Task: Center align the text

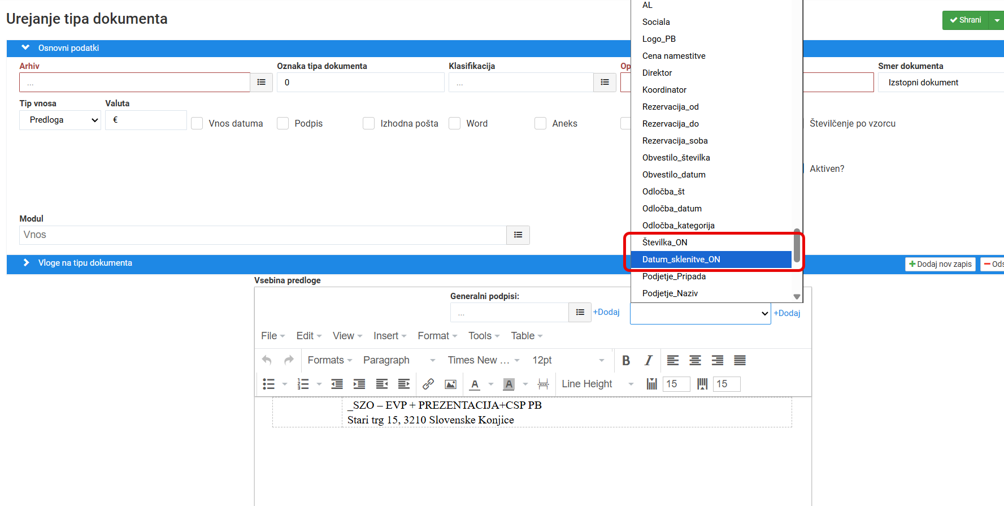Action: (695, 360)
